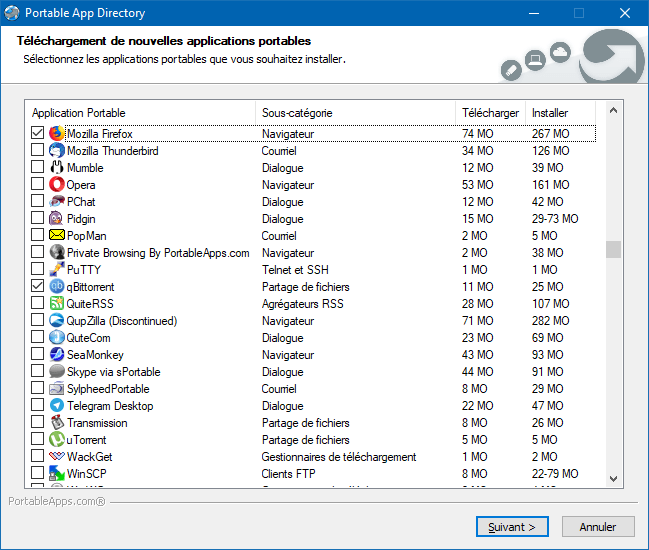Select the PuTTY checkbox
The width and height of the screenshot is (649, 550).
(38, 268)
